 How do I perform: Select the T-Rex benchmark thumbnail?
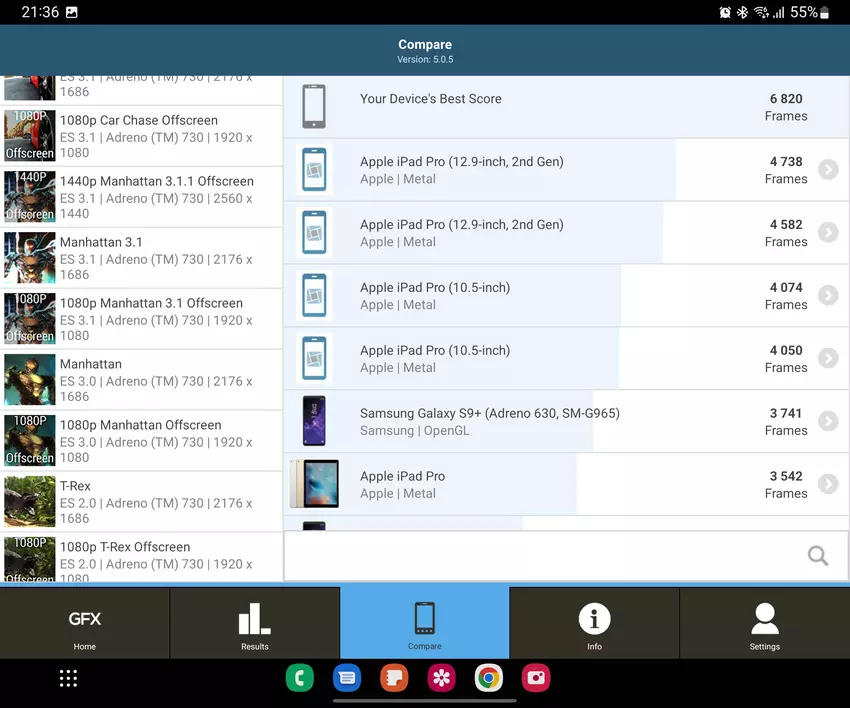[x=29, y=502]
